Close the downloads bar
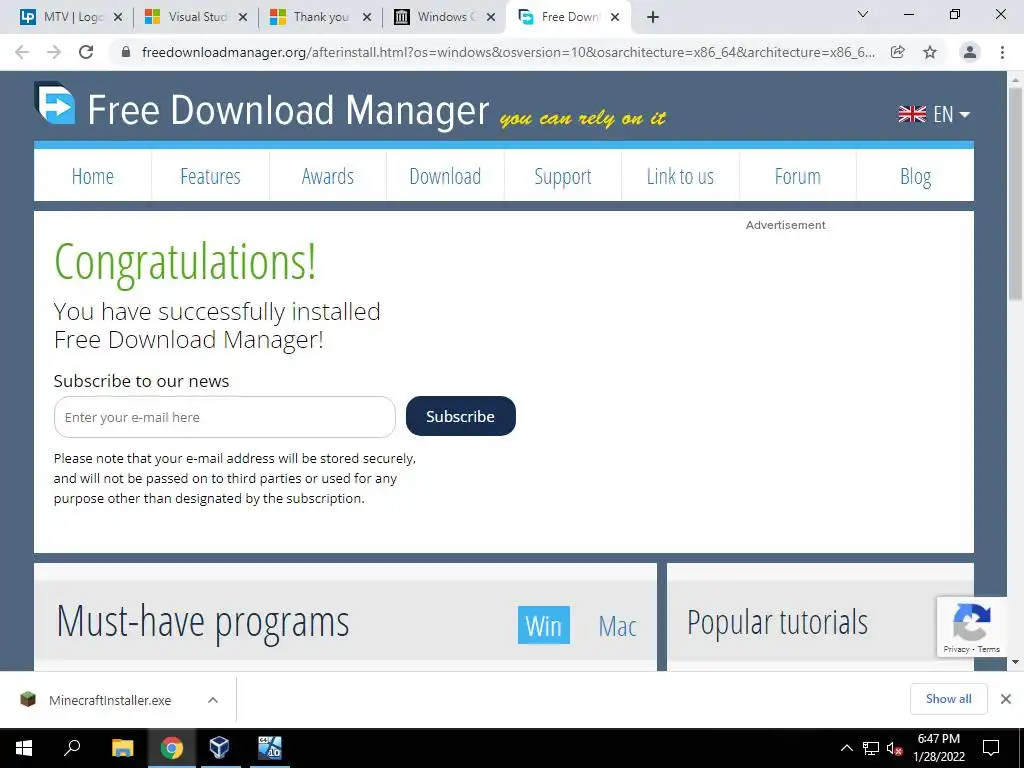 (x=1006, y=699)
